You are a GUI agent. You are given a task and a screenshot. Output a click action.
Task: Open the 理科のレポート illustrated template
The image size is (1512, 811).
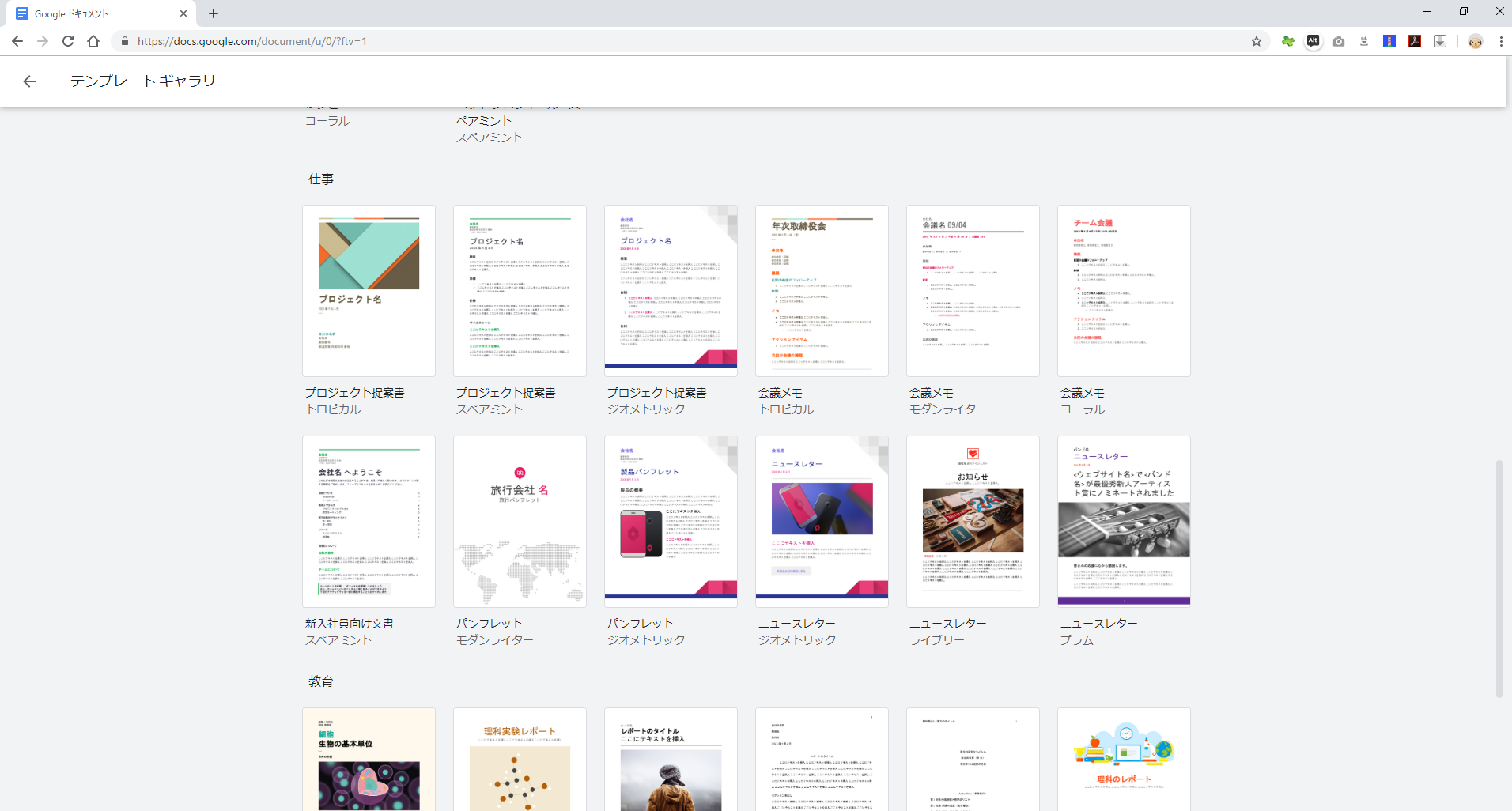tap(1124, 759)
